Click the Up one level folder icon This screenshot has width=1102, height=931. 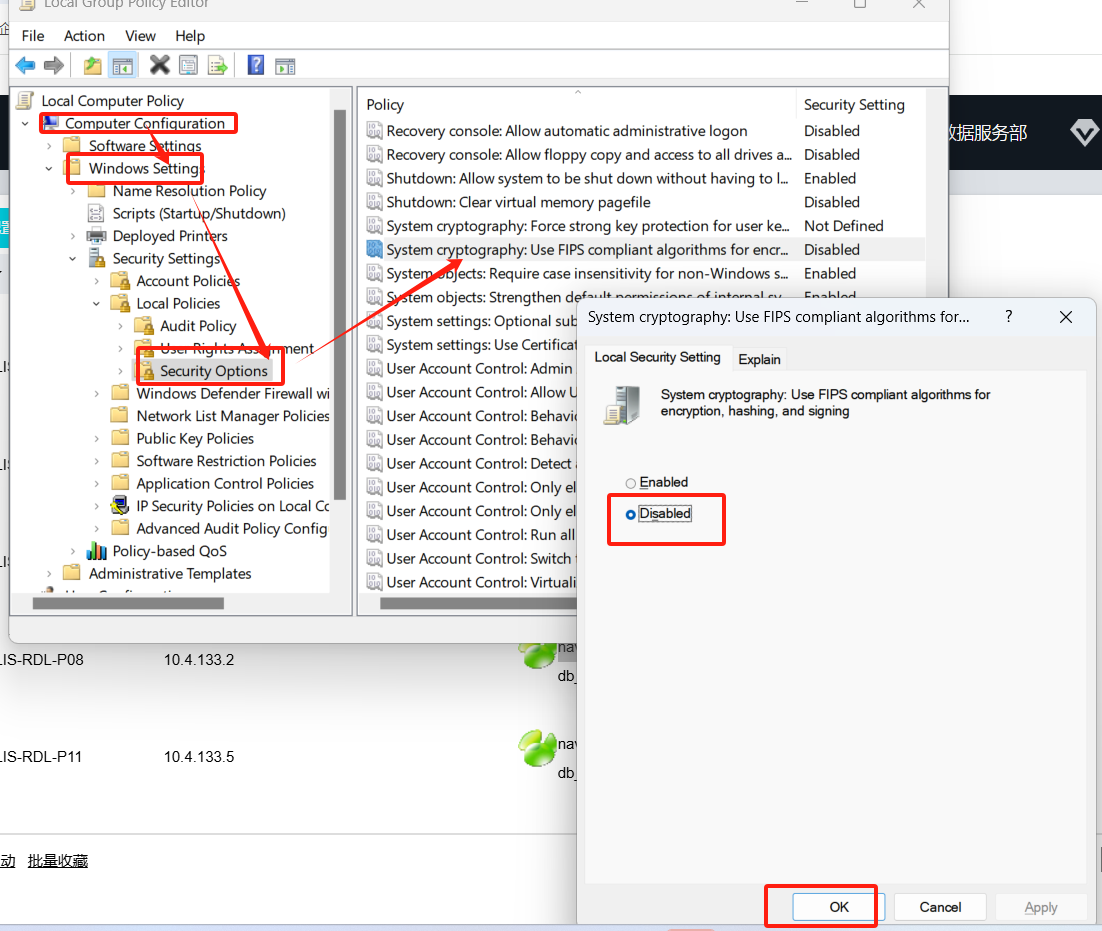pos(92,66)
